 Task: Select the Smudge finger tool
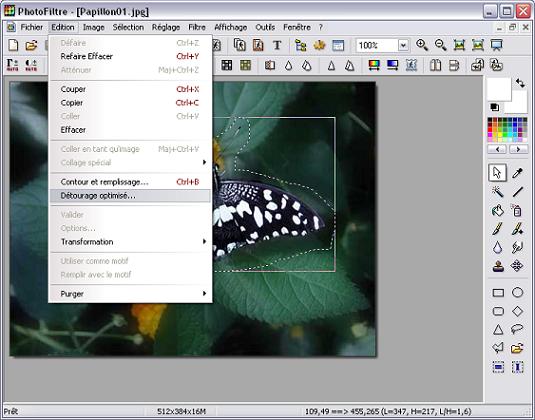517,247
